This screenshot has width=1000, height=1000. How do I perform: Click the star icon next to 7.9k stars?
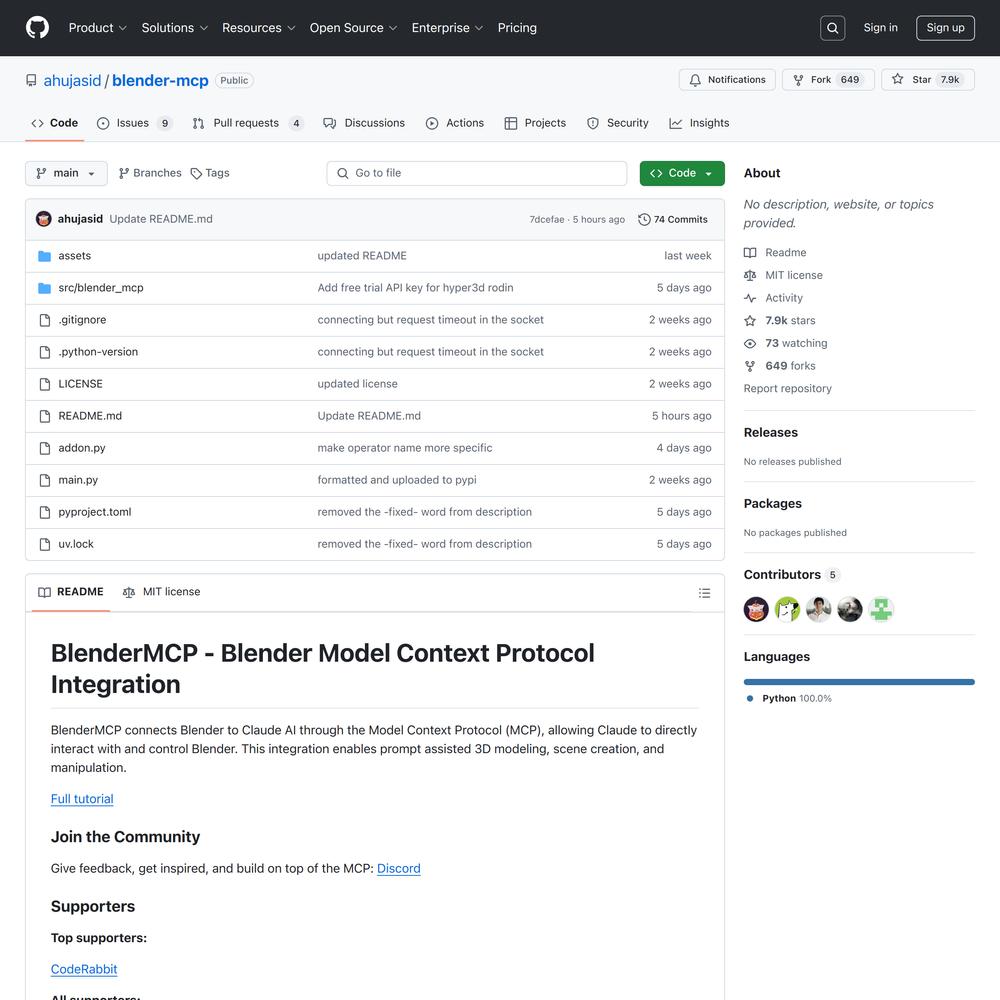coord(750,320)
